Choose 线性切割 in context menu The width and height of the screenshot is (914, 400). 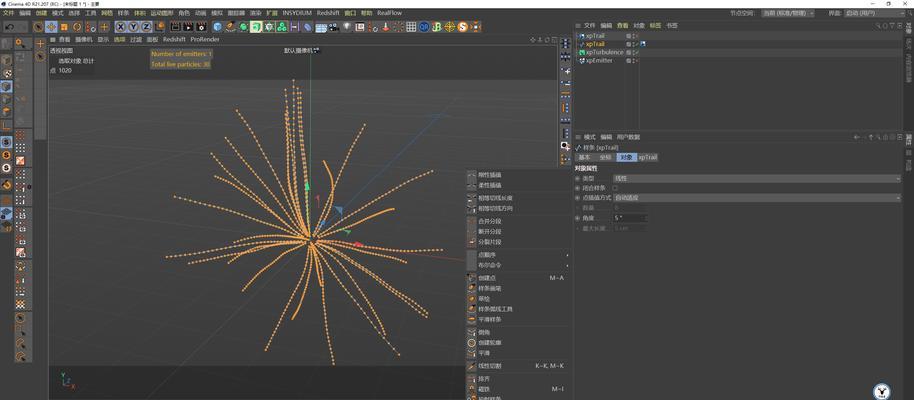coord(516,366)
